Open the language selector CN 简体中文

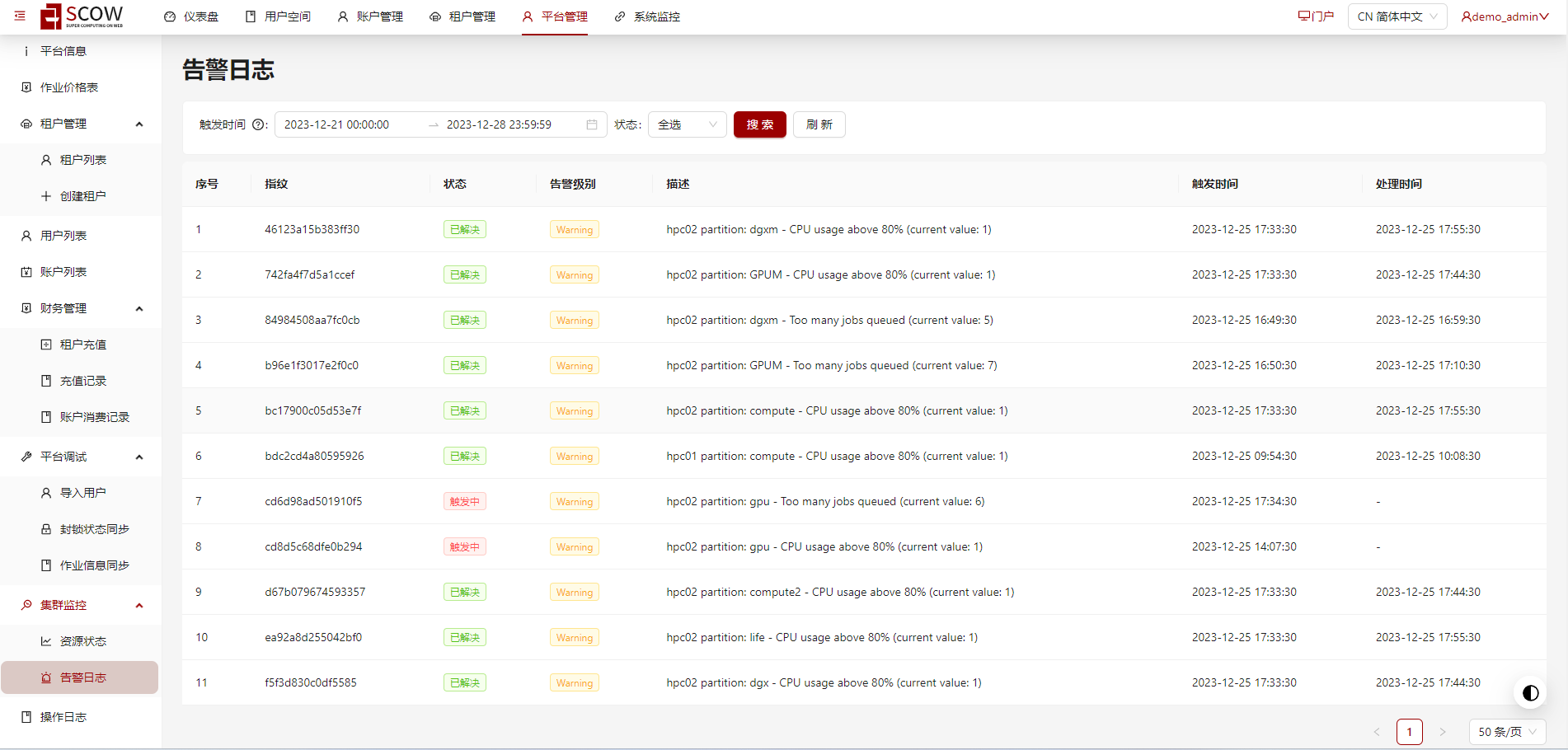[x=1397, y=16]
